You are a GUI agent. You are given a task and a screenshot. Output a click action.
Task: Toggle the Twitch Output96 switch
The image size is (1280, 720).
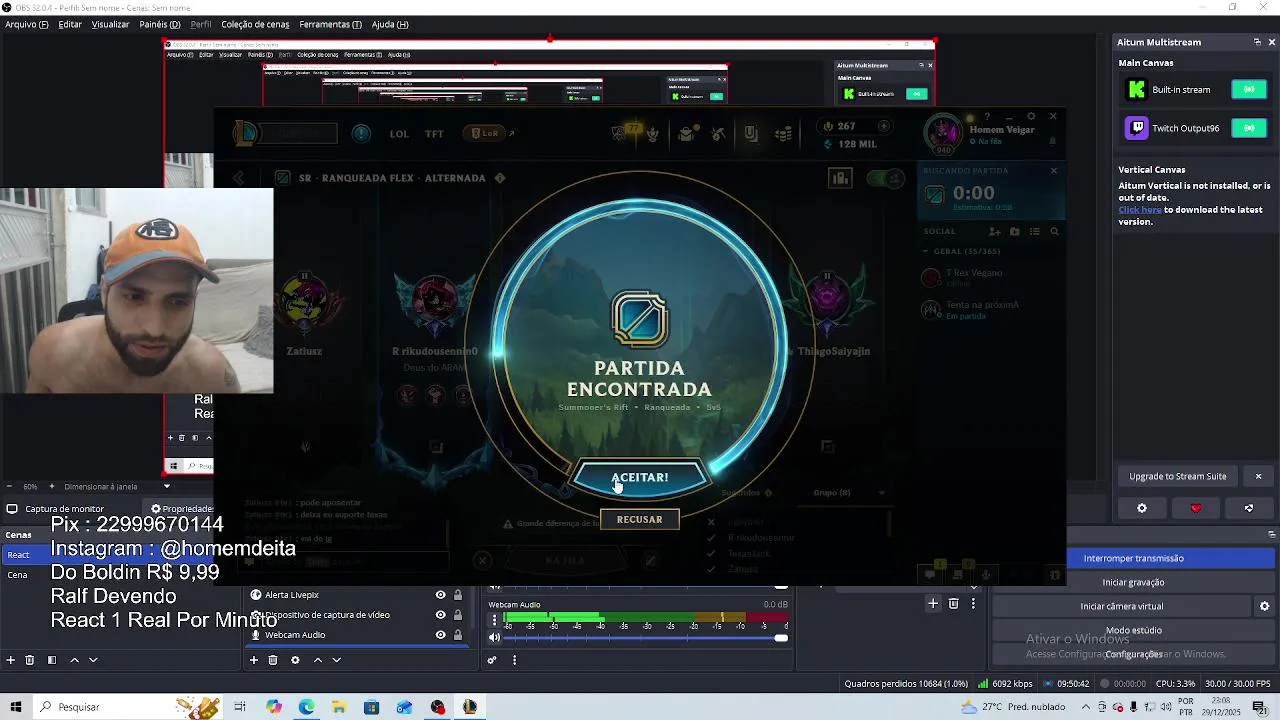pyautogui.click(x=1249, y=128)
